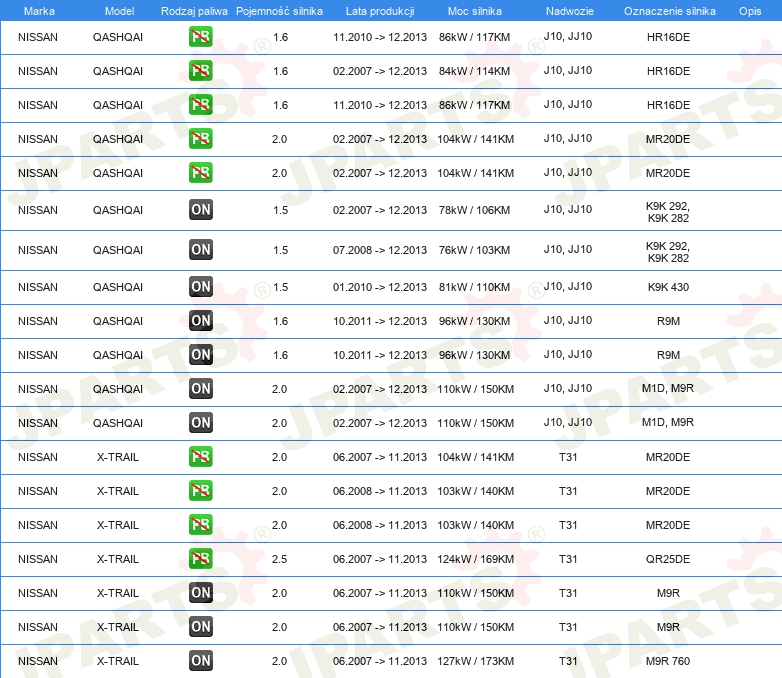The height and width of the screenshot is (678, 782).
Task: Click the petrol icon in the QR25DE row
Action: pos(200,559)
